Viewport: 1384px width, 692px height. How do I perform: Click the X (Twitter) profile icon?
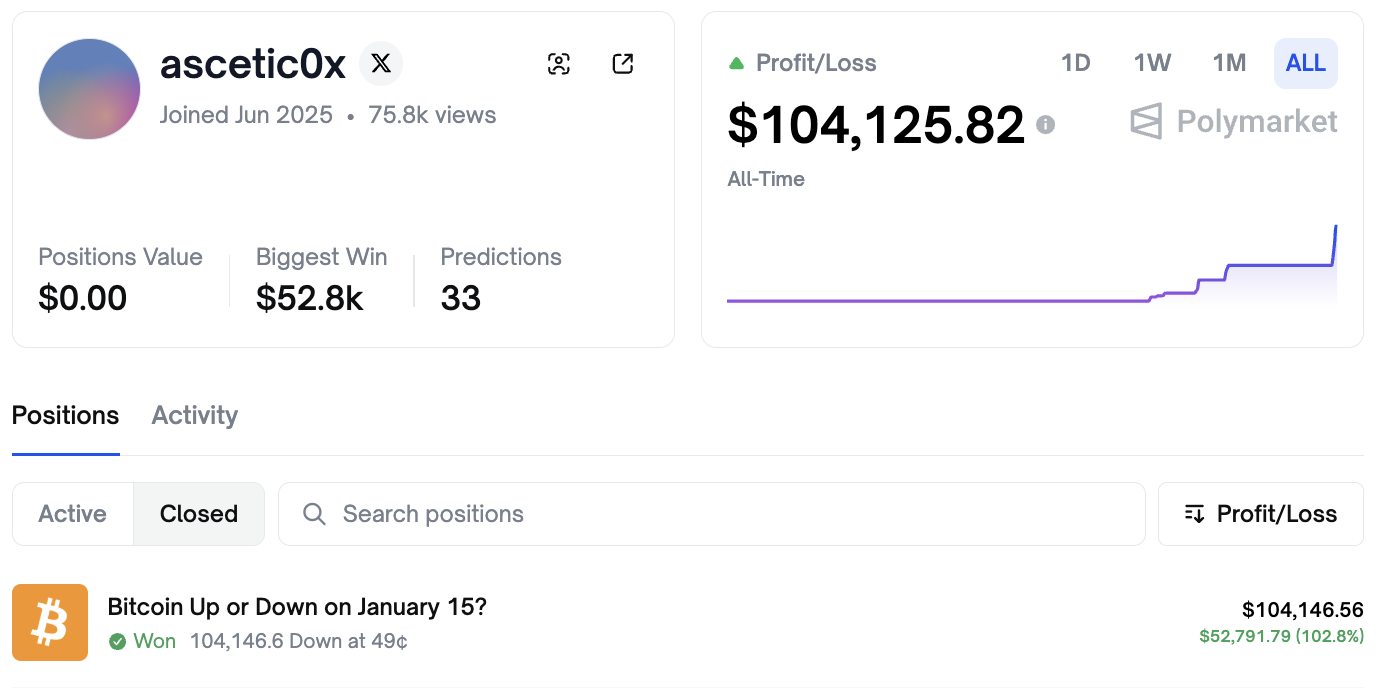click(x=381, y=64)
